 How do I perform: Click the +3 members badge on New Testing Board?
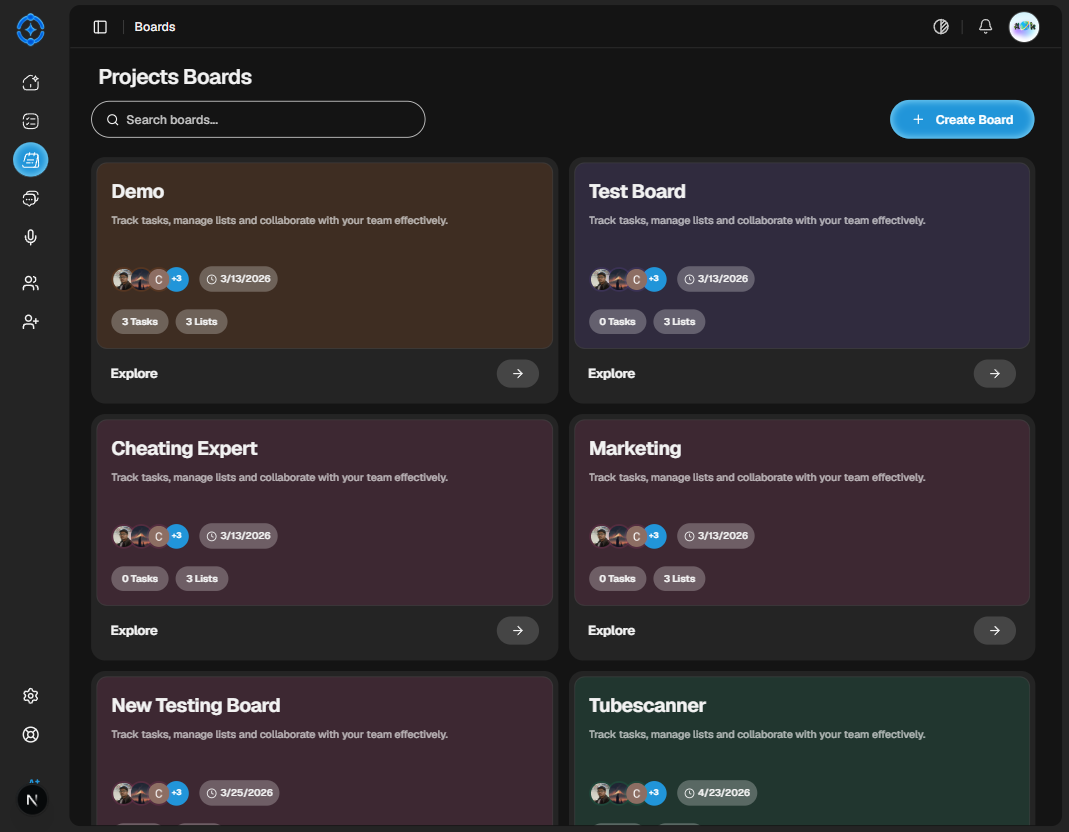[x=177, y=793]
